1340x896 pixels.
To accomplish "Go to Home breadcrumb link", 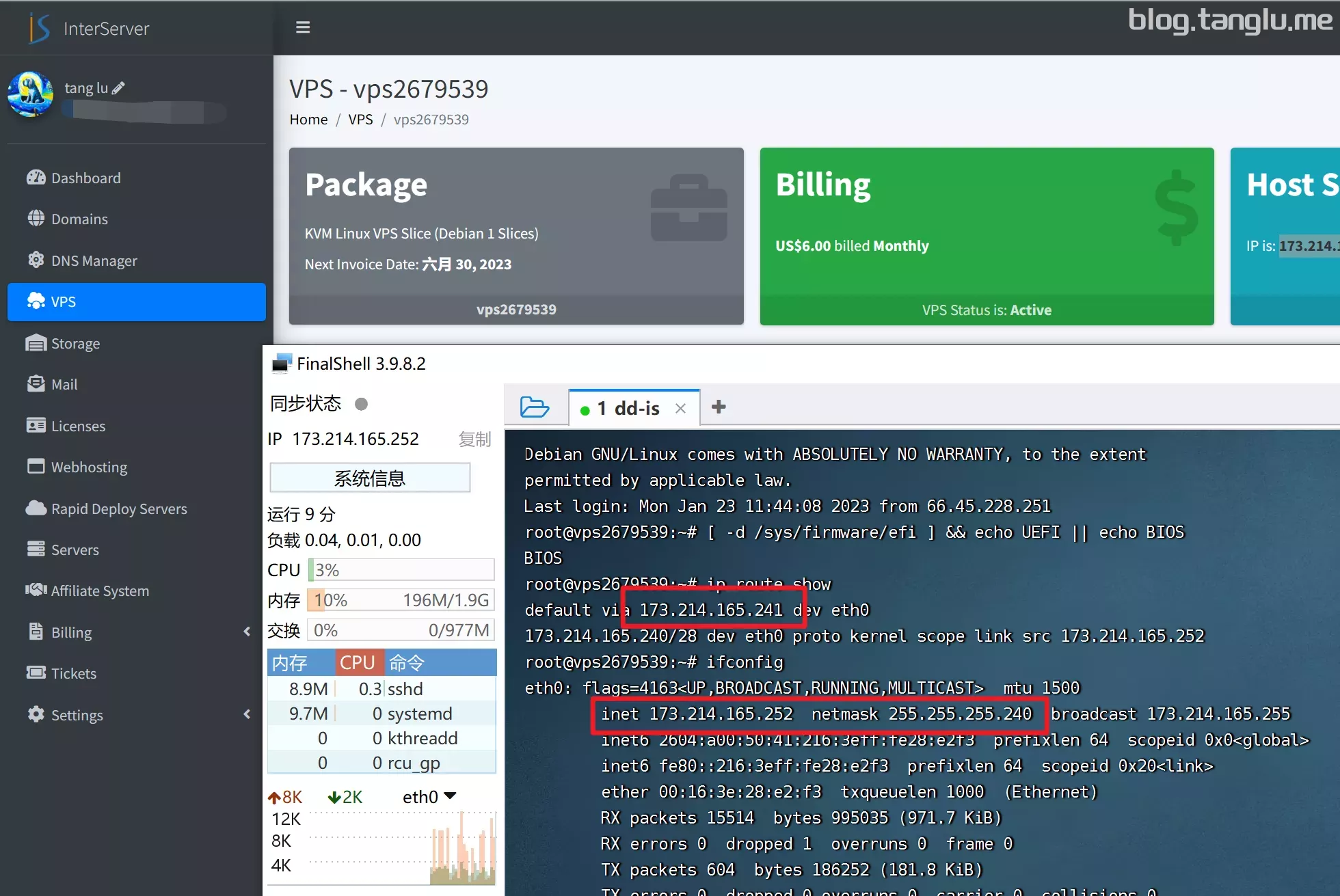I will click(308, 120).
